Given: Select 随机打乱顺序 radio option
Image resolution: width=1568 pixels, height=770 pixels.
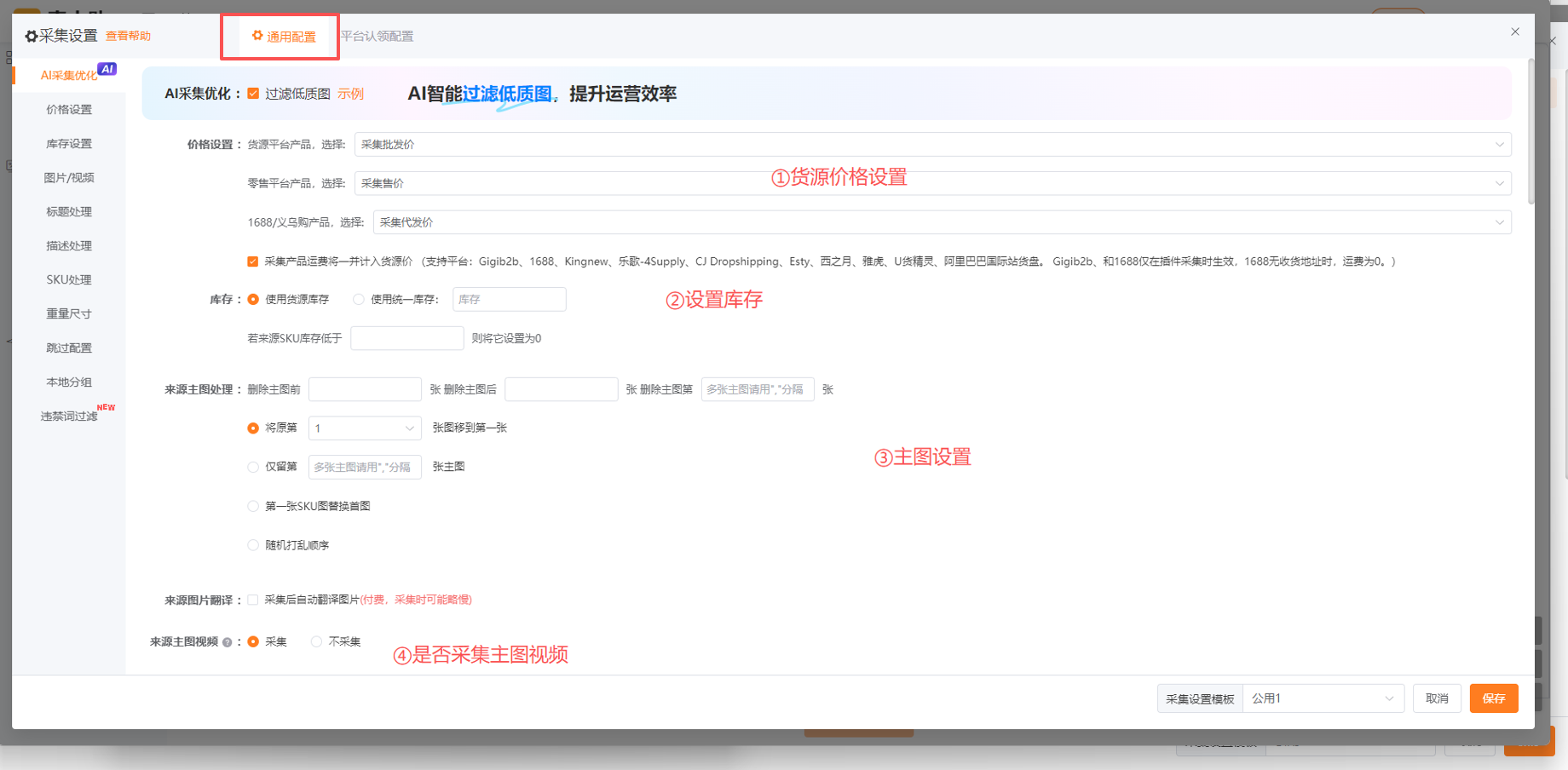Looking at the screenshot, I should point(253,545).
